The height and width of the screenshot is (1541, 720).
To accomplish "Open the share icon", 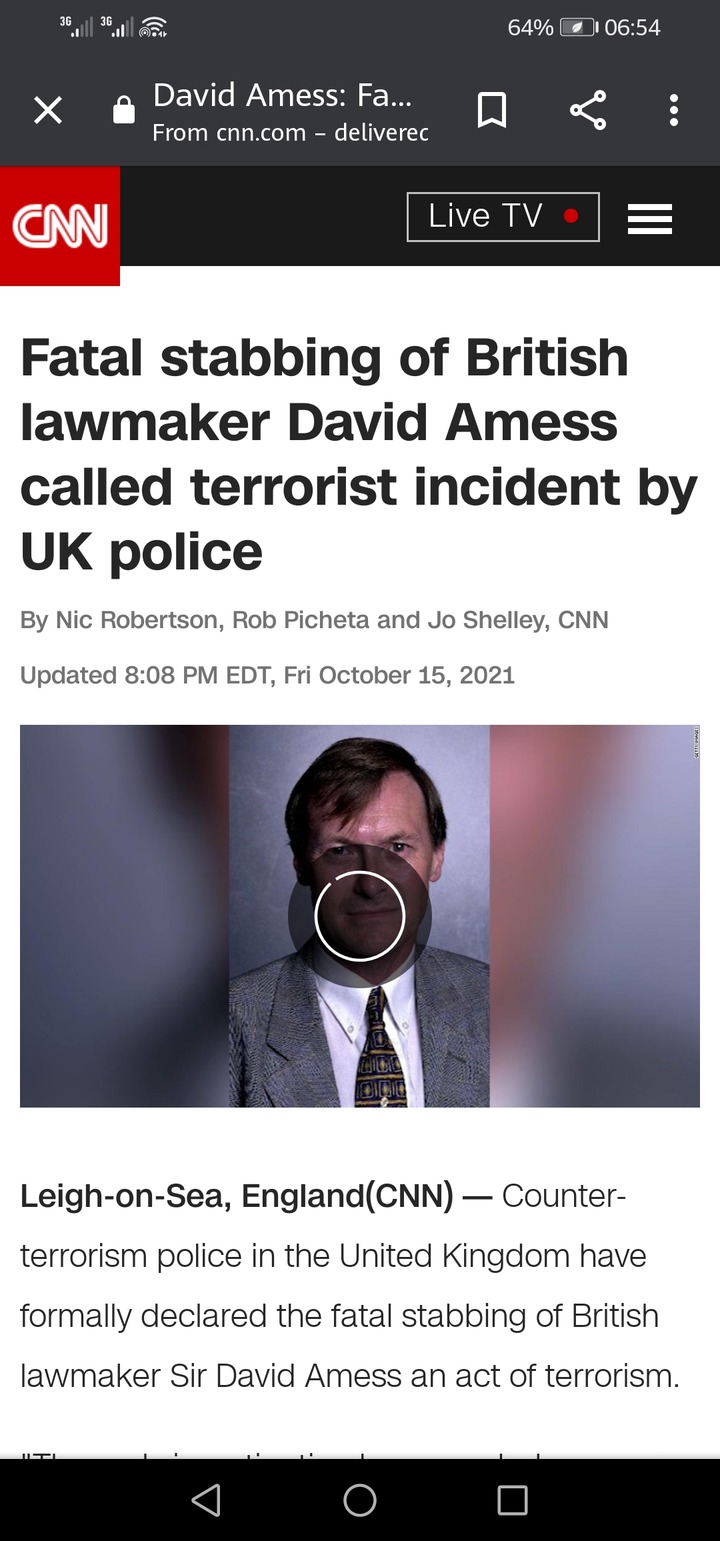I will (588, 110).
